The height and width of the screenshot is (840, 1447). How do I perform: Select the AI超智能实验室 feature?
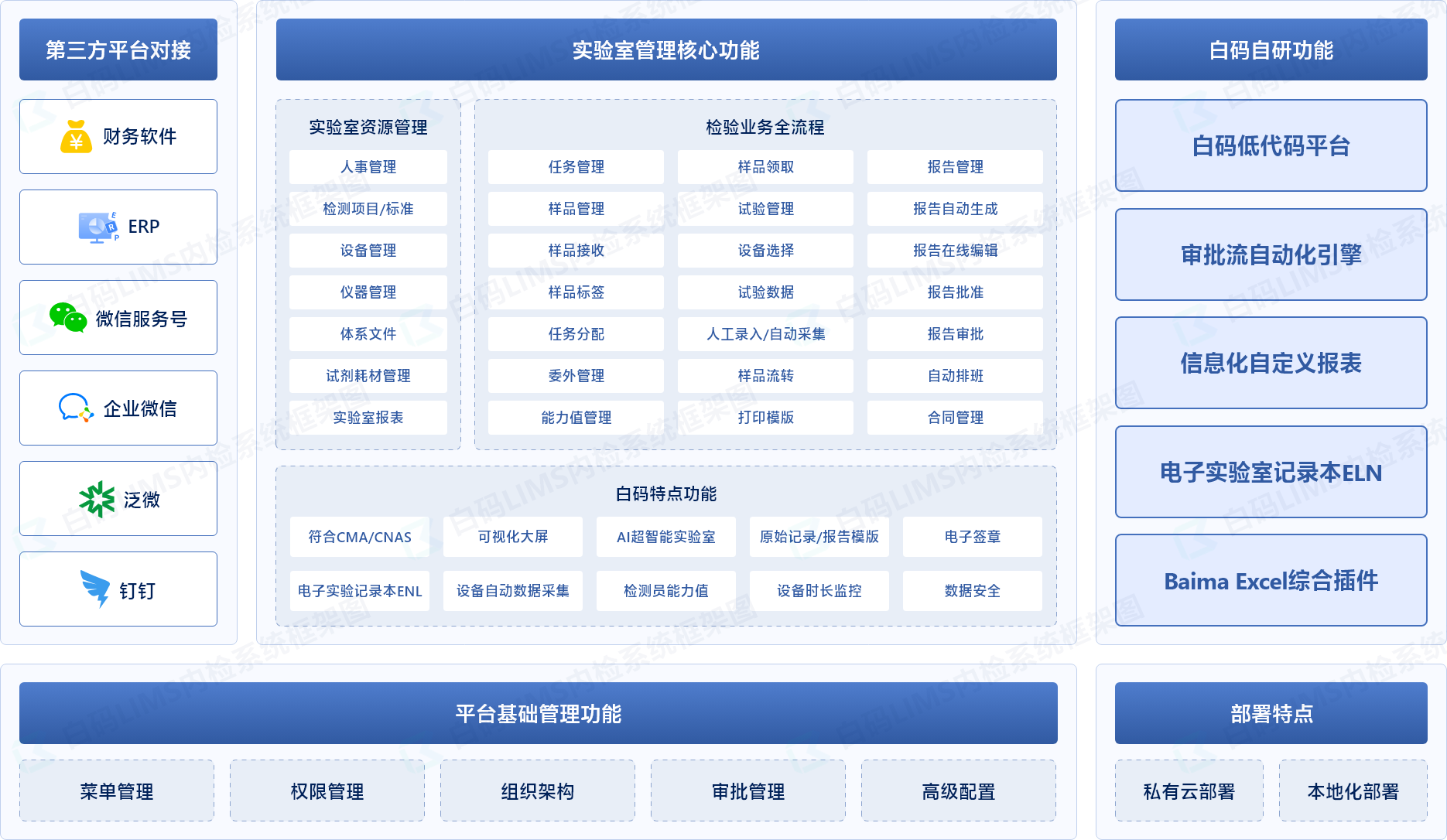click(666, 537)
